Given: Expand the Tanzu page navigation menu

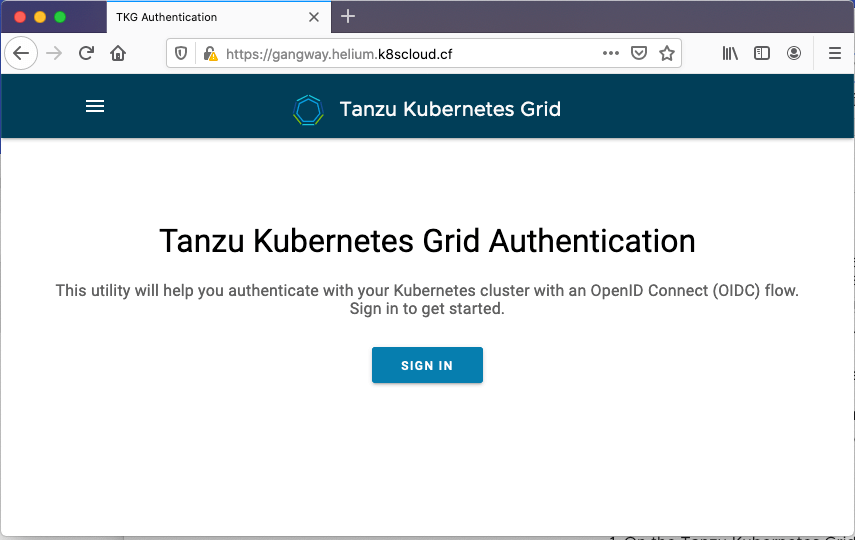Looking at the screenshot, I should pyautogui.click(x=95, y=106).
